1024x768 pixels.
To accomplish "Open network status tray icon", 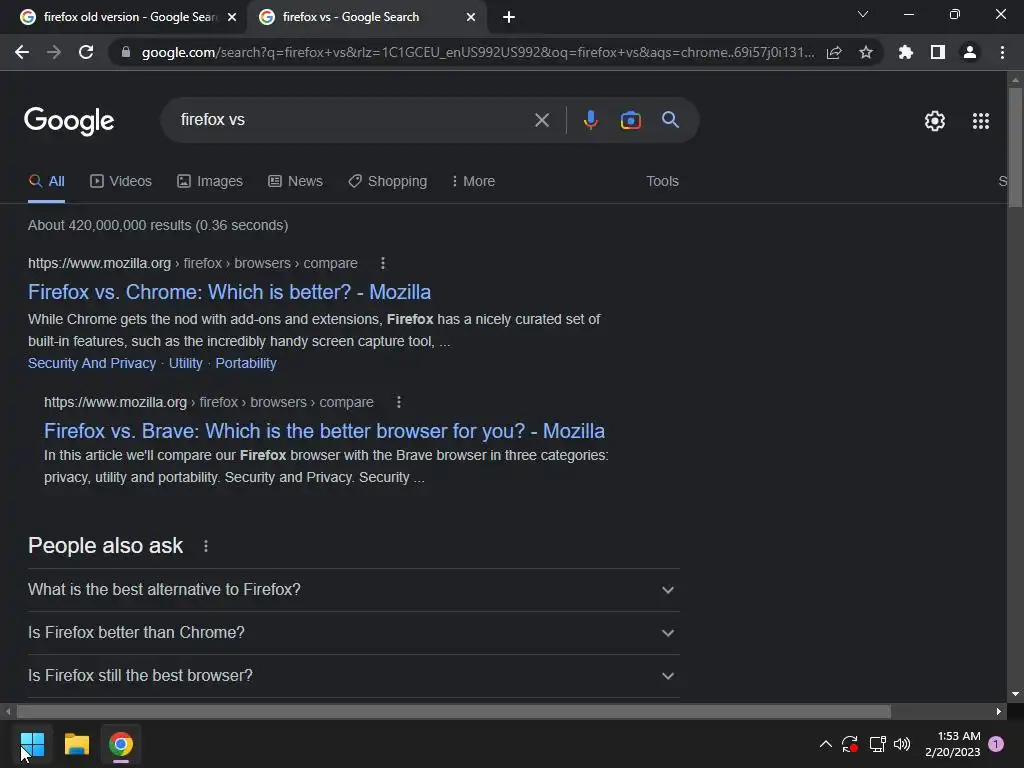I will pos(877,744).
